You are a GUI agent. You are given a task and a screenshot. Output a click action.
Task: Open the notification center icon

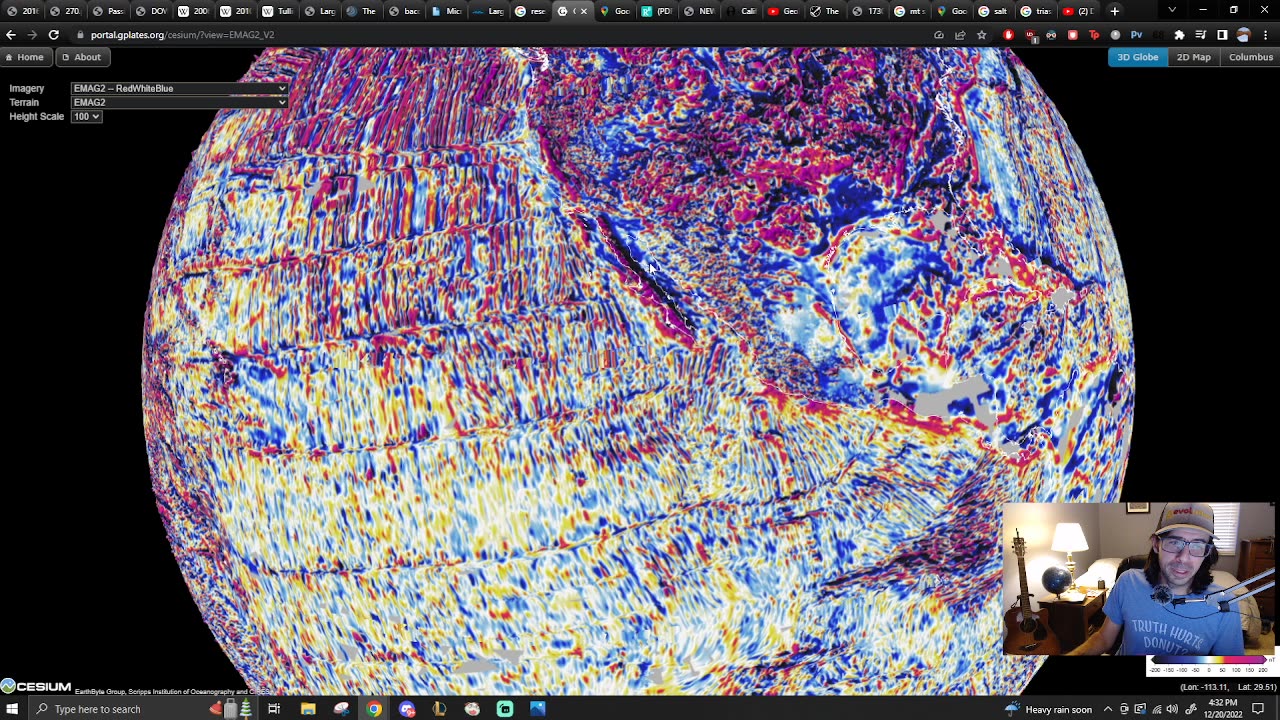1258,709
